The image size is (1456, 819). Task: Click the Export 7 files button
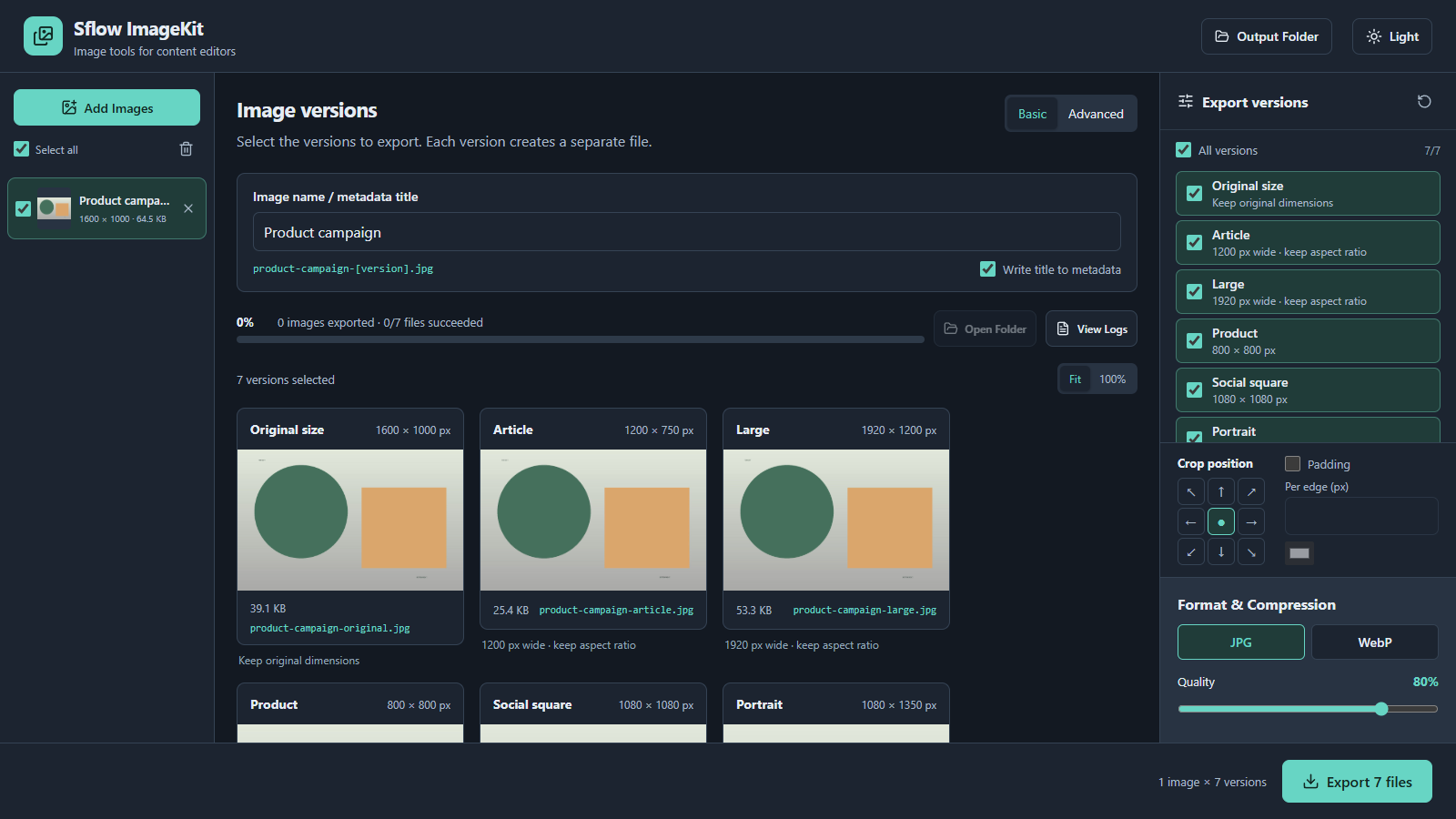(1357, 782)
